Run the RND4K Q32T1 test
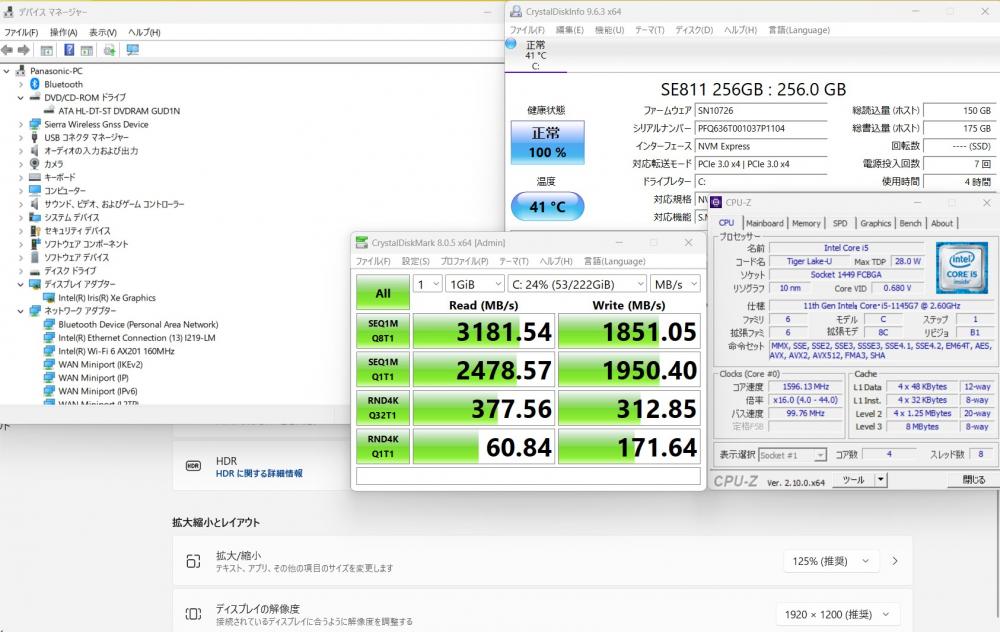 point(383,408)
